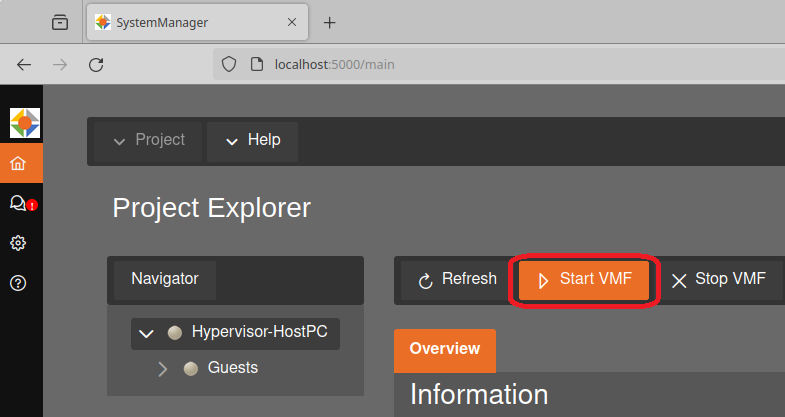Open a new browser tab
The image size is (785, 417).
click(x=329, y=23)
